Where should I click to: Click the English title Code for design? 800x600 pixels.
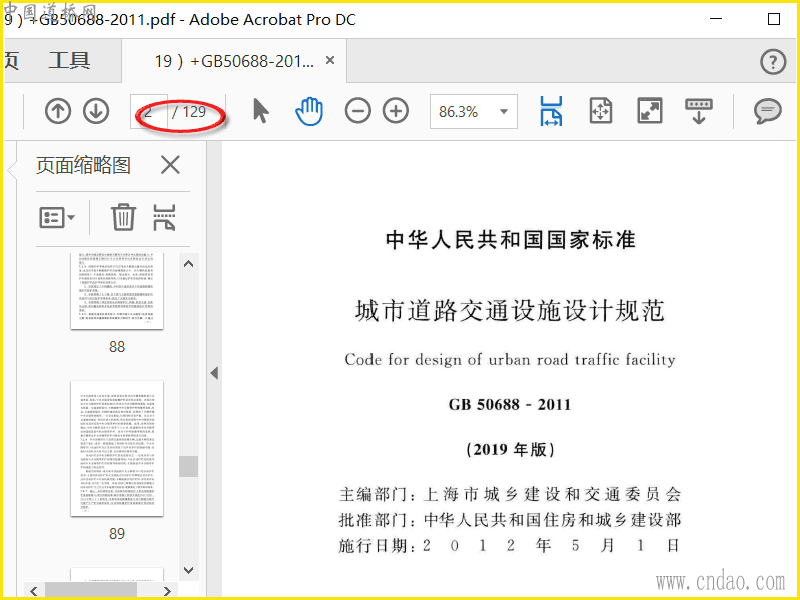pos(510,360)
